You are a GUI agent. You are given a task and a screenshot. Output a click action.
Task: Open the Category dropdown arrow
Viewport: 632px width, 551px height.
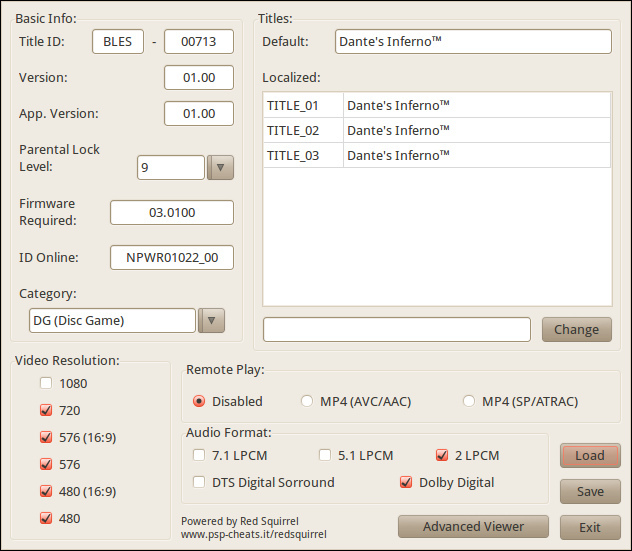(211, 320)
